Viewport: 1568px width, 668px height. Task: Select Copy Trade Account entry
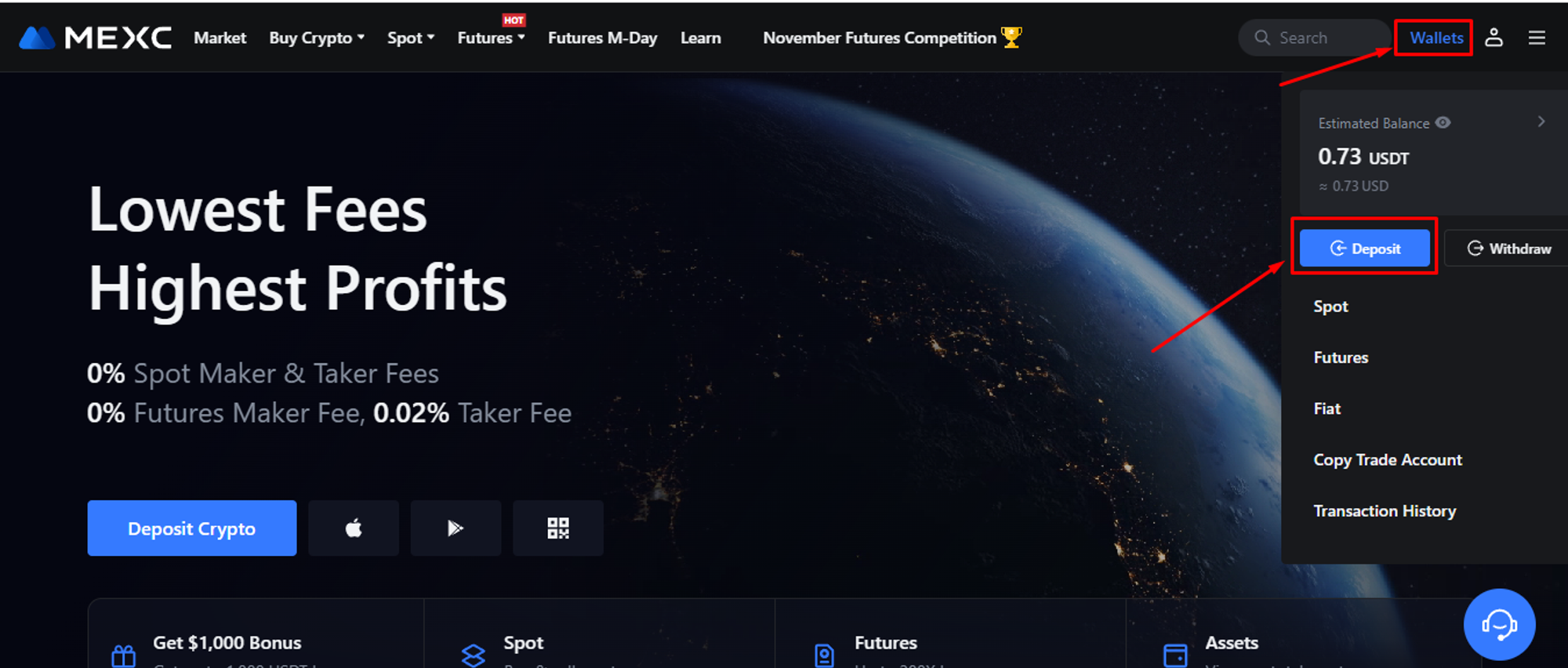pyautogui.click(x=1388, y=460)
